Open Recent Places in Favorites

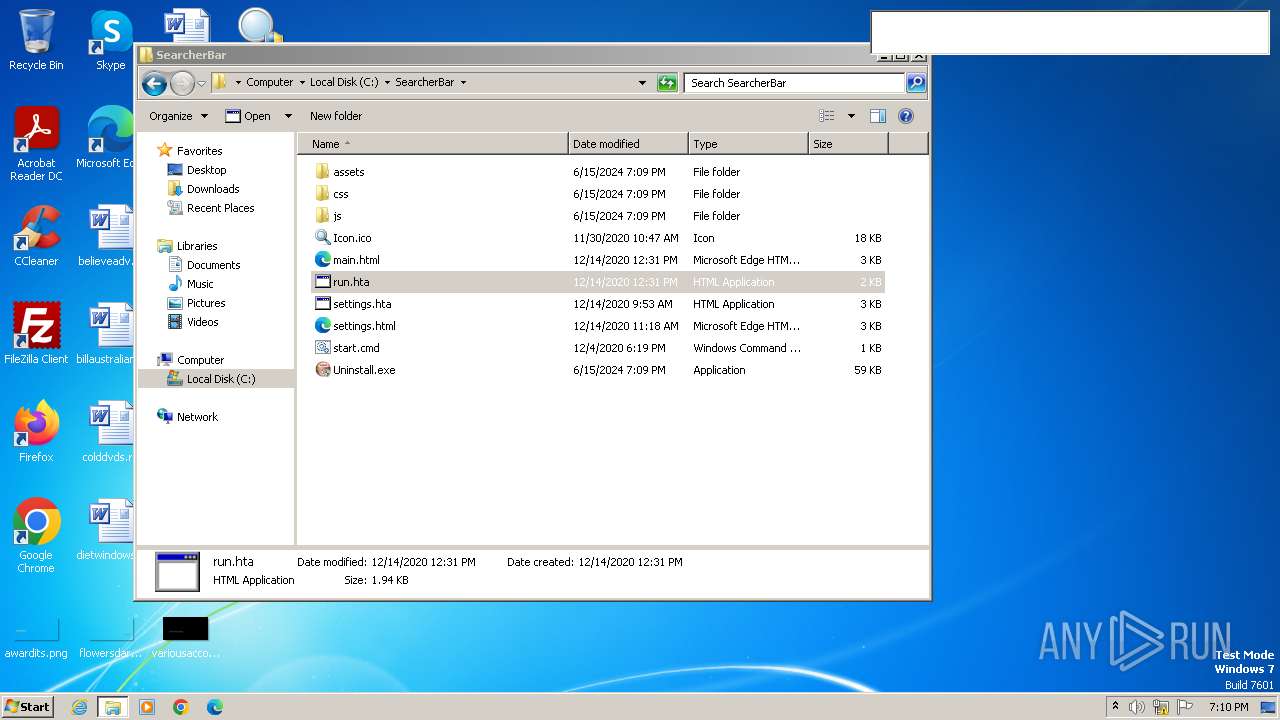(x=220, y=208)
